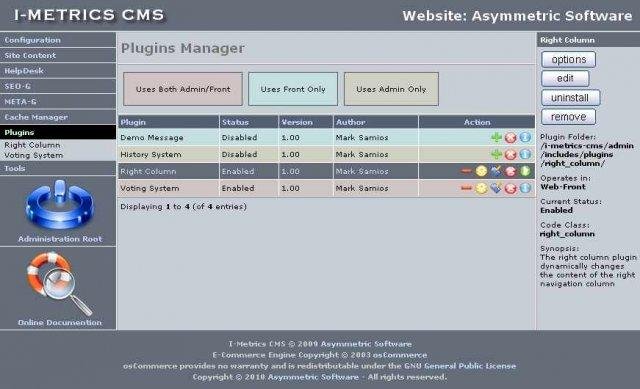The width and height of the screenshot is (640, 389).
Task: Click red remove icon in Right Column row
Action: point(511,171)
